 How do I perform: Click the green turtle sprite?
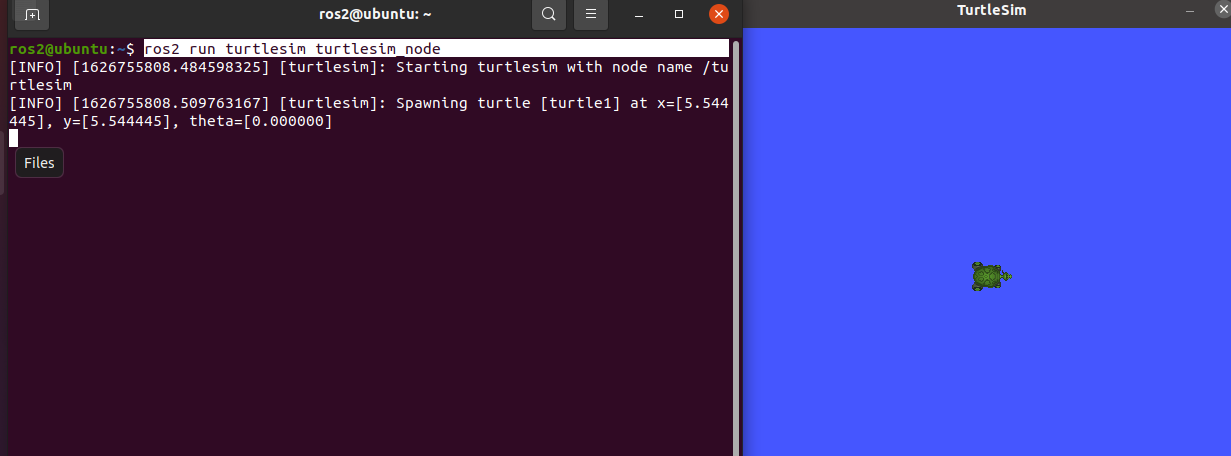(990, 276)
